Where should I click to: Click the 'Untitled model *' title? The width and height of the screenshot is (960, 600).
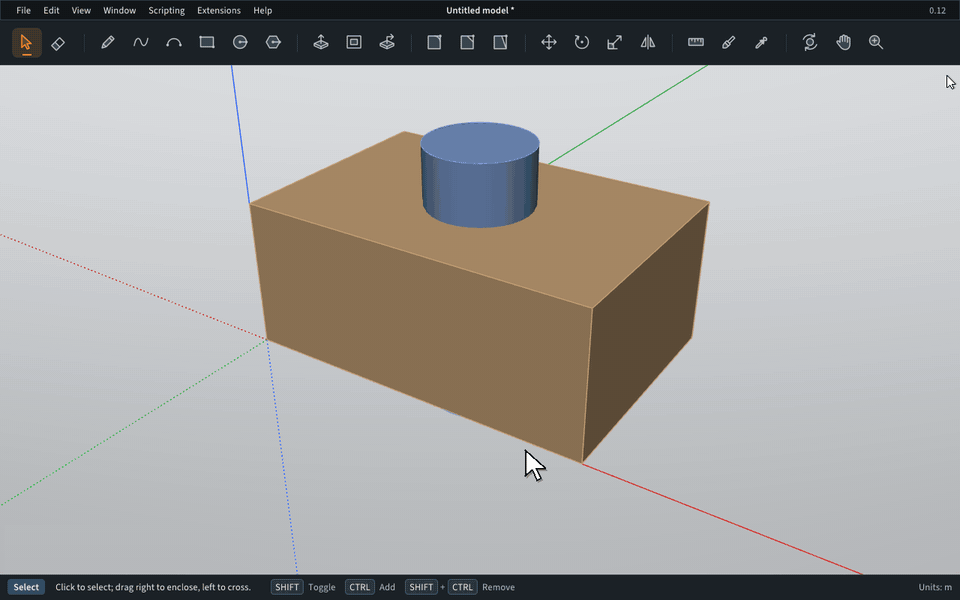click(x=480, y=10)
